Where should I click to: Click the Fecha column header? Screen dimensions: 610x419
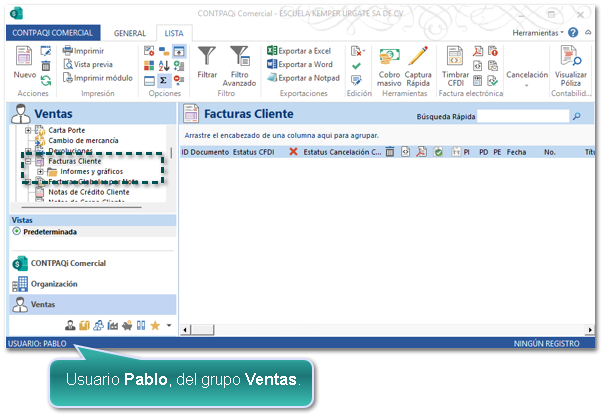click(x=516, y=153)
